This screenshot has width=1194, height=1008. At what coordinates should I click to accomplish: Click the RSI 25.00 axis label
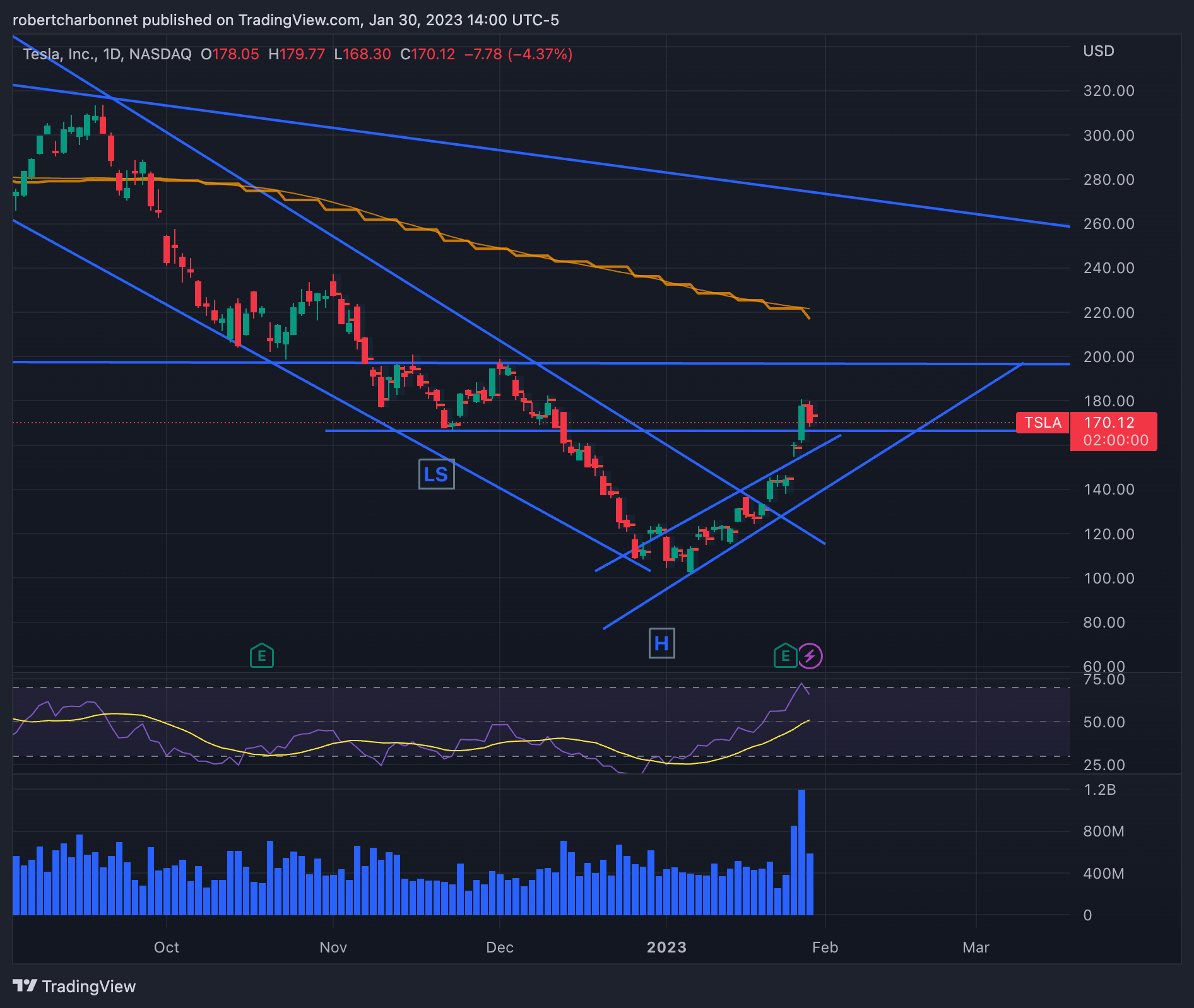pos(1104,765)
